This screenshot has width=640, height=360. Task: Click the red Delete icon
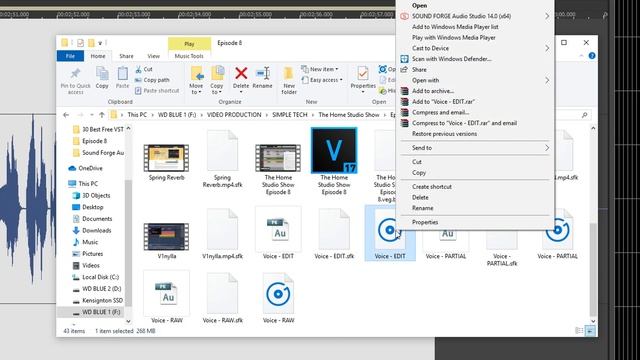241,73
